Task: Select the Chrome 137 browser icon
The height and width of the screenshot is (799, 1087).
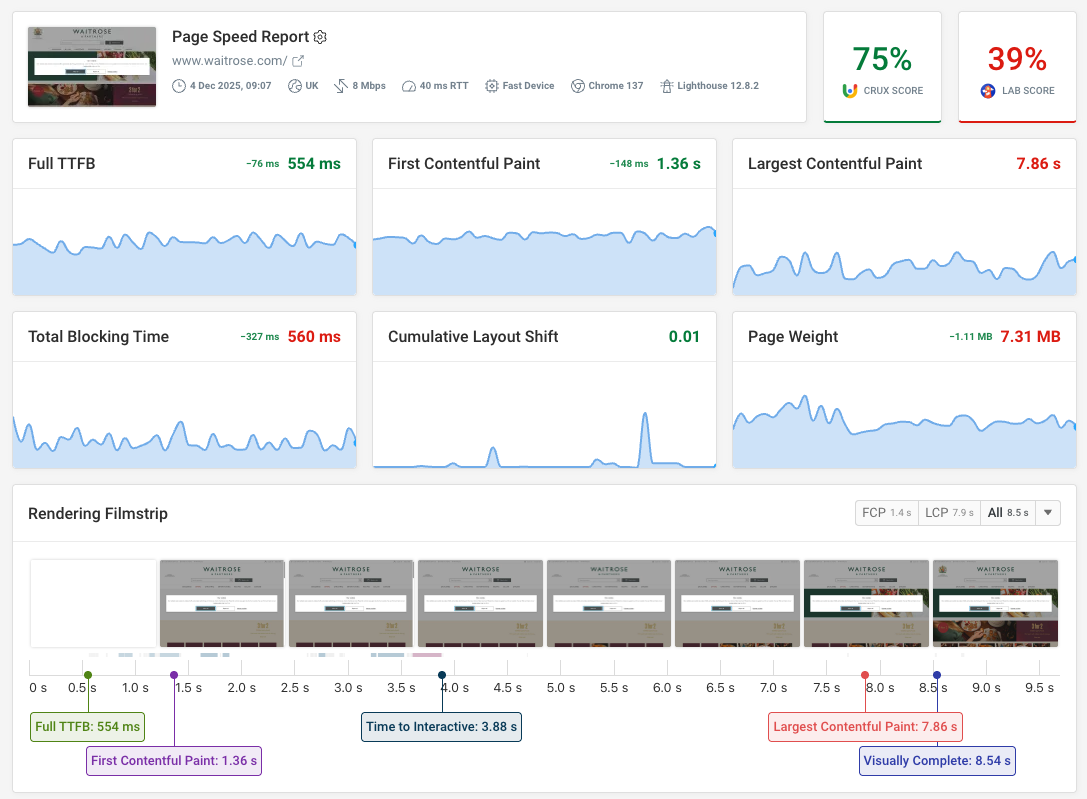Action: click(x=577, y=86)
